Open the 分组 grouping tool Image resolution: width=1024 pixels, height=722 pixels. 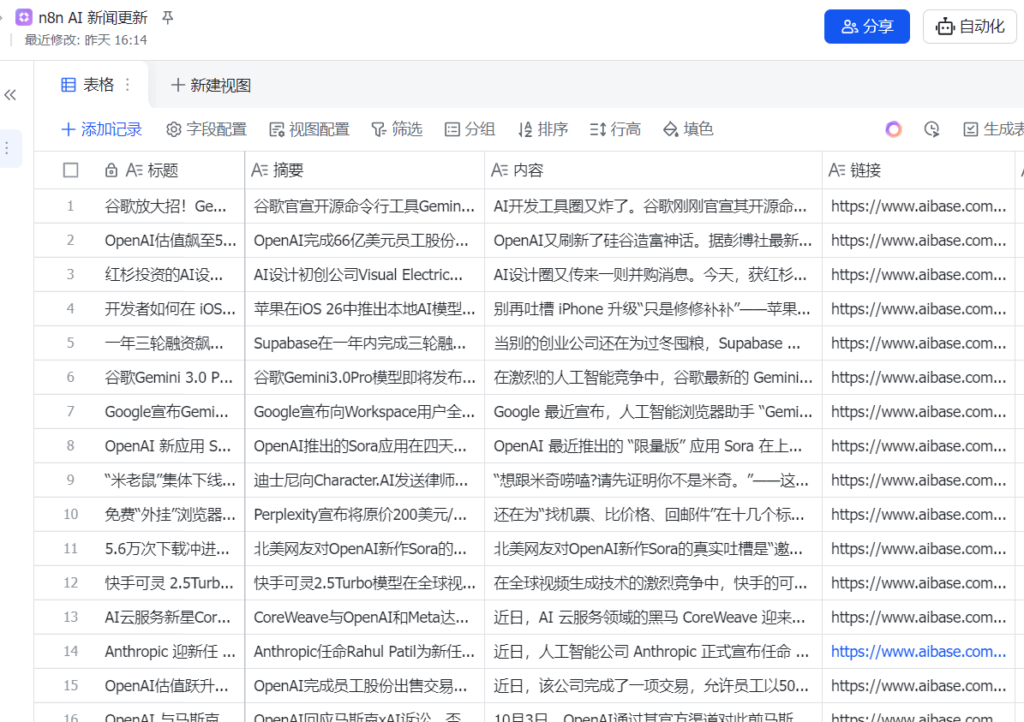pos(469,129)
